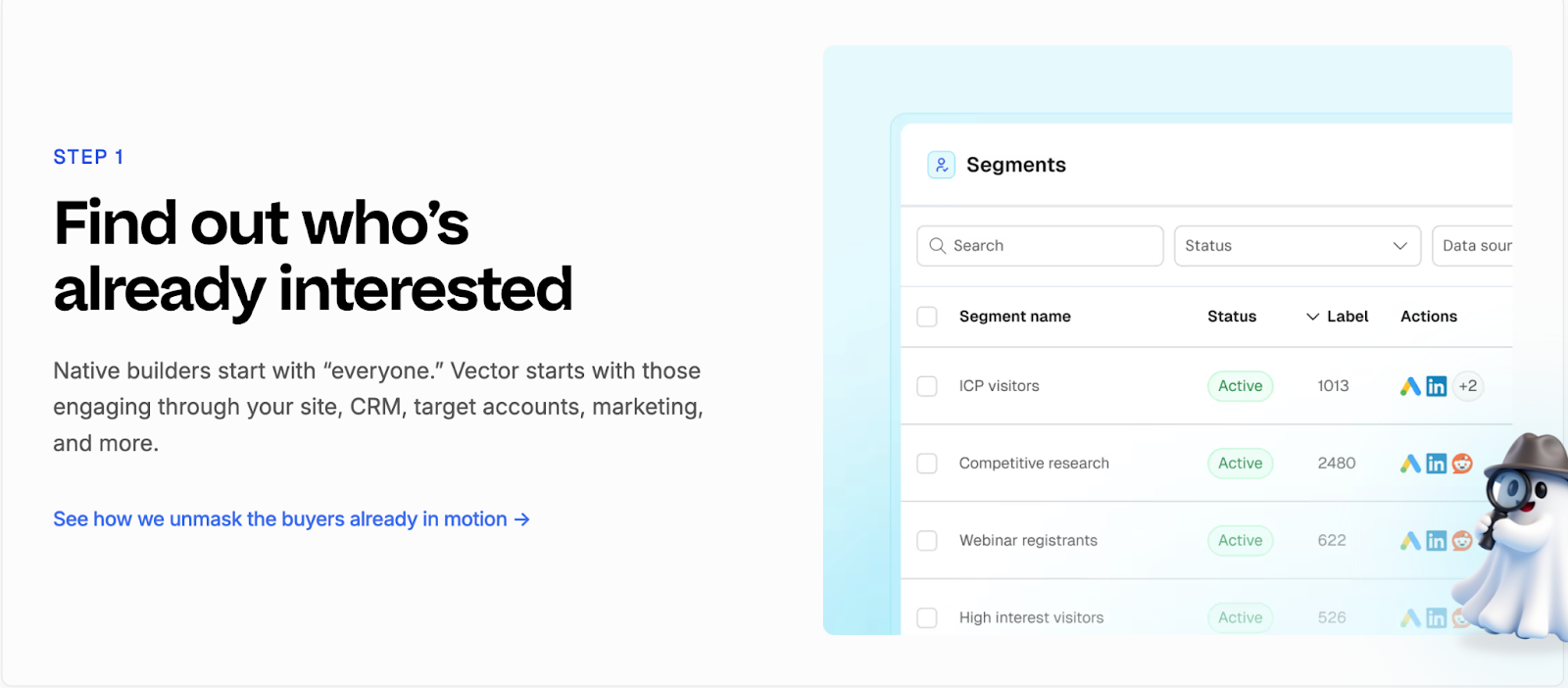Click the Actions column header
1568x688 pixels.
pyautogui.click(x=1428, y=317)
